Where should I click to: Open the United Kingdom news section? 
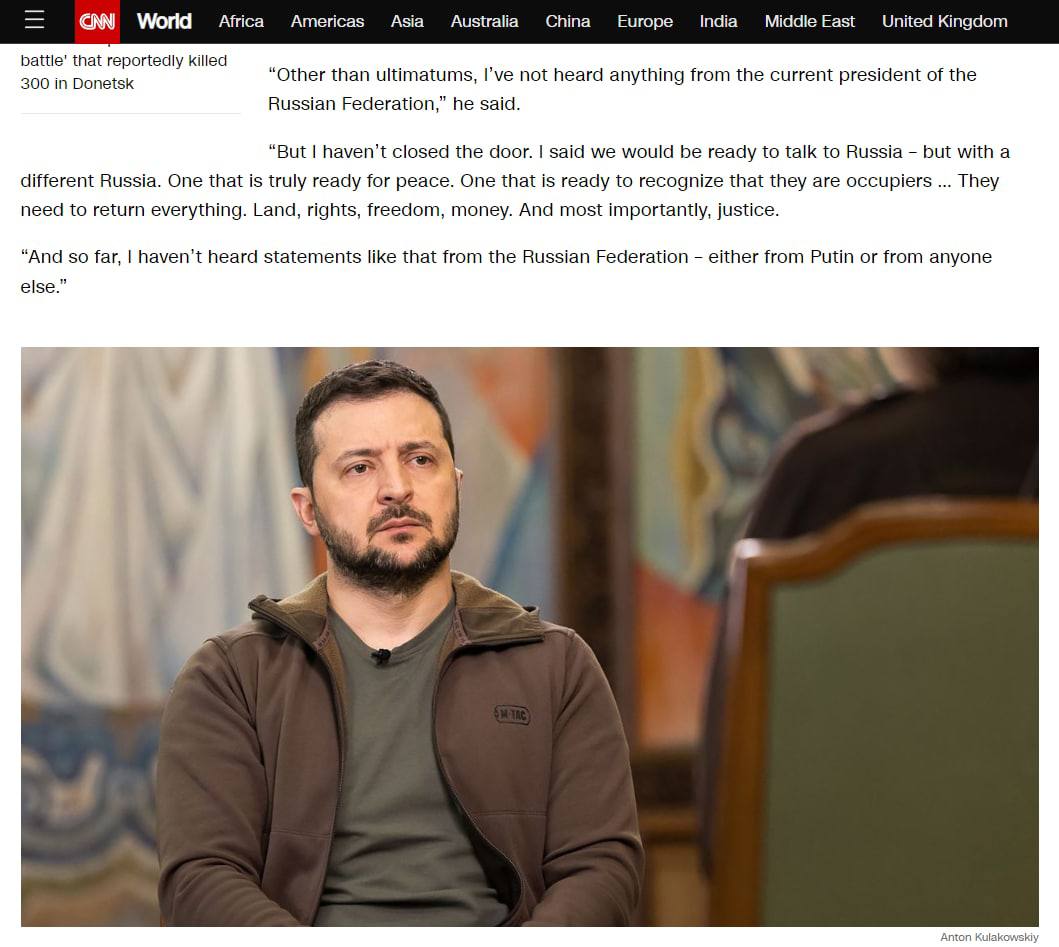pyautogui.click(x=944, y=21)
